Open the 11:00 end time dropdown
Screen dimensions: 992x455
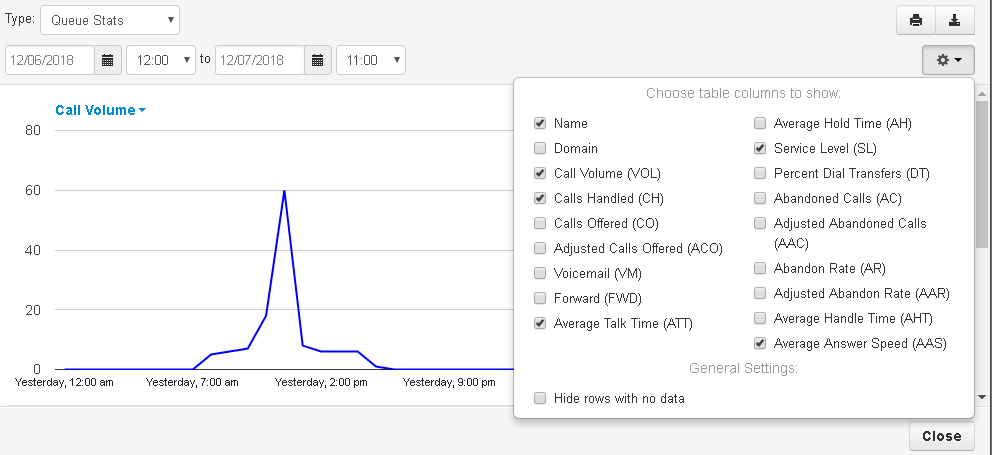(x=370, y=60)
